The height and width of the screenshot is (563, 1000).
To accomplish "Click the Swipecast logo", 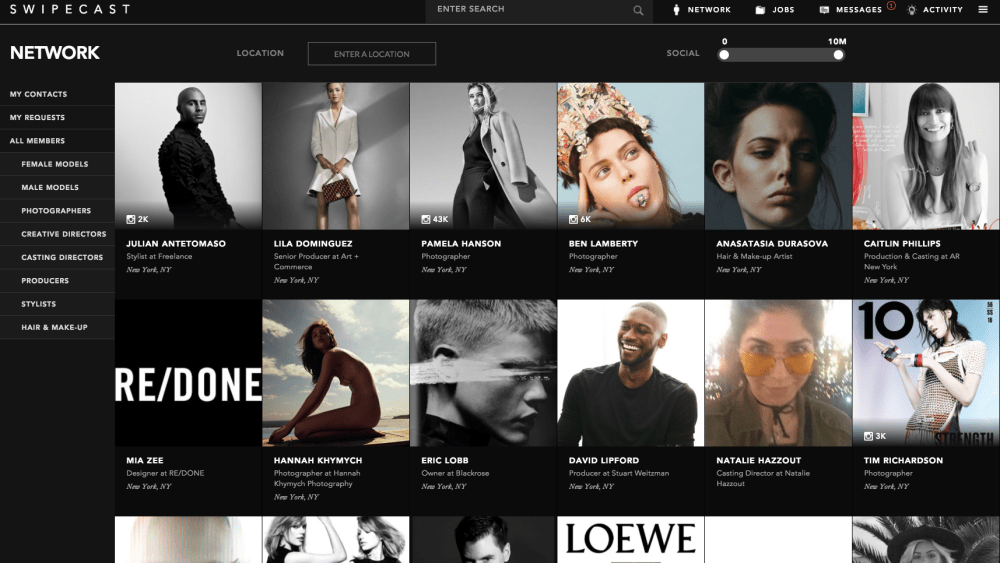I will (x=70, y=9).
